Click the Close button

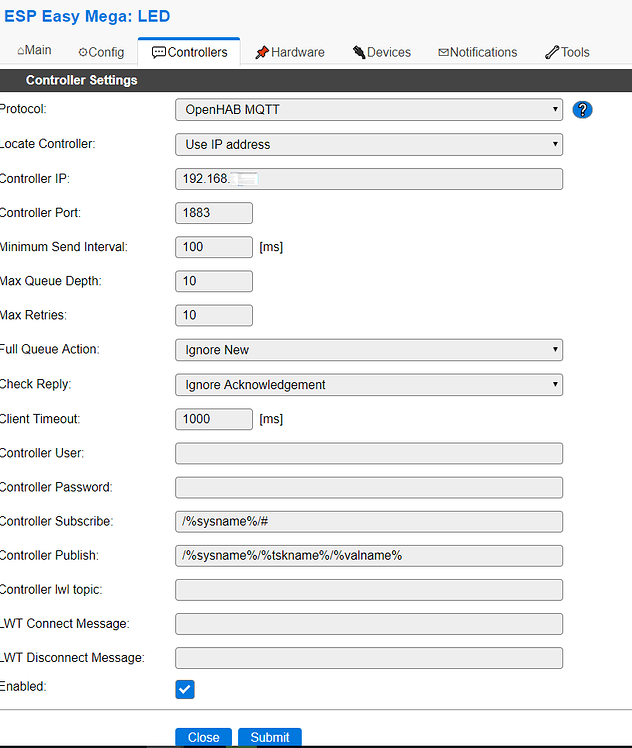203,737
